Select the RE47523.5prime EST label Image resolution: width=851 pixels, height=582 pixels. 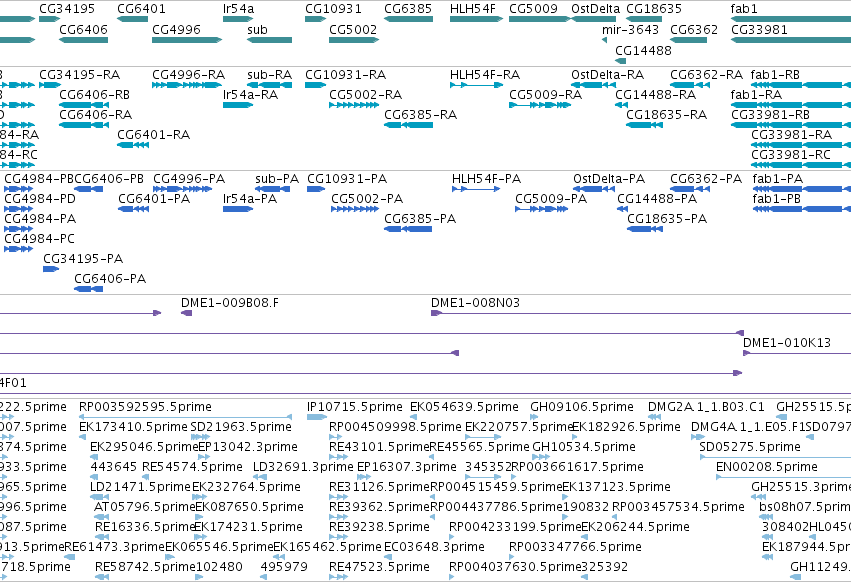pyautogui.click(x=379, y=567)
